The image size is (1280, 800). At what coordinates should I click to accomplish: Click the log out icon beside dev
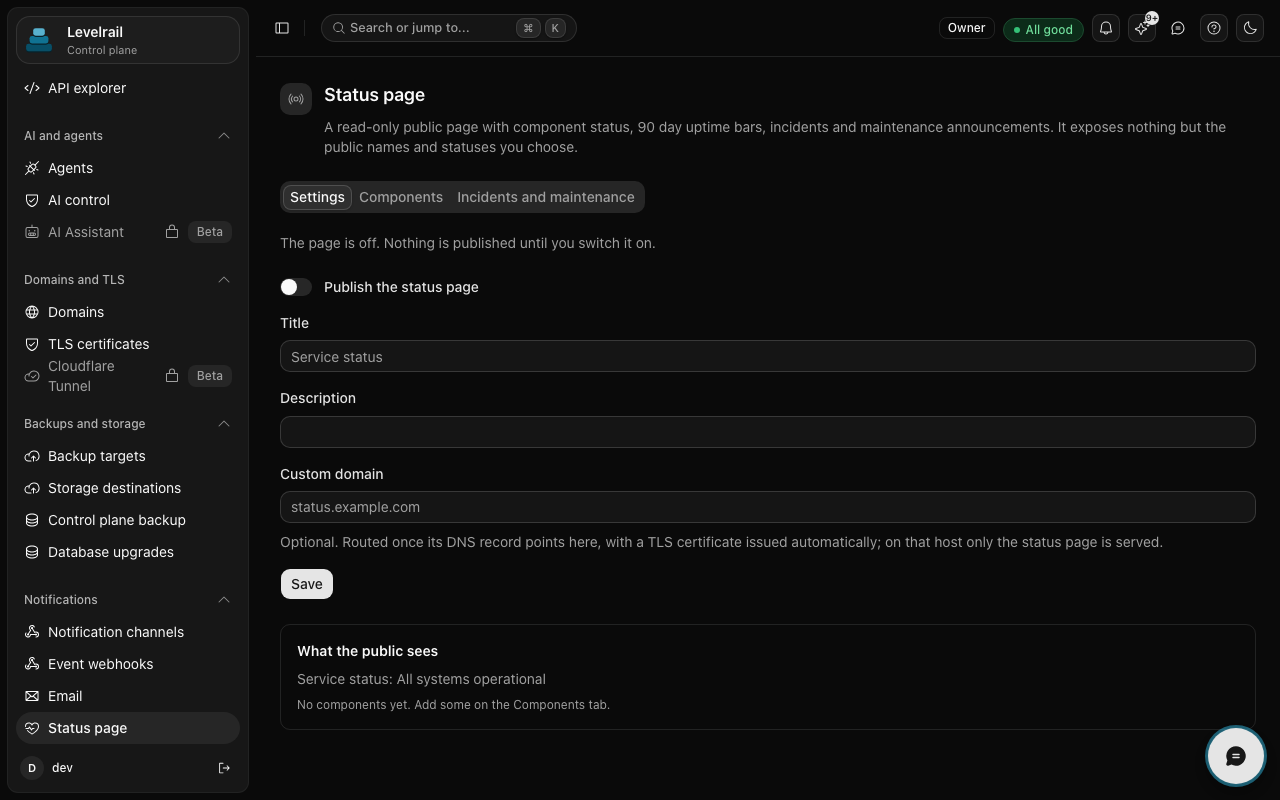coord(224,768)
